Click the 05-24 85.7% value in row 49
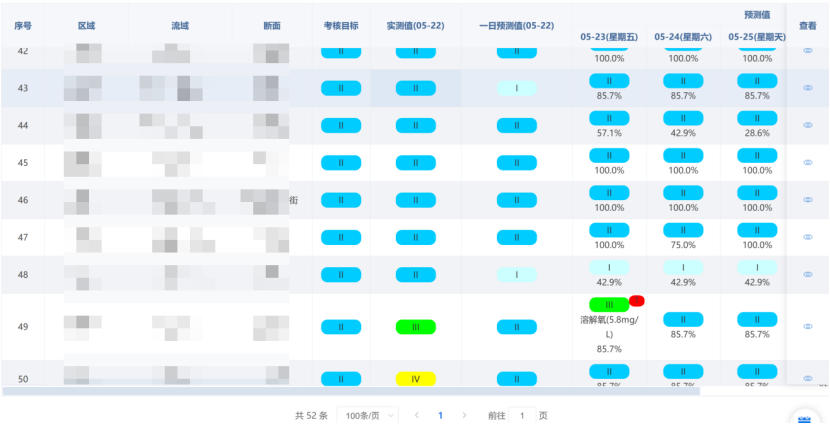The image size is (830, 424). 683,335
